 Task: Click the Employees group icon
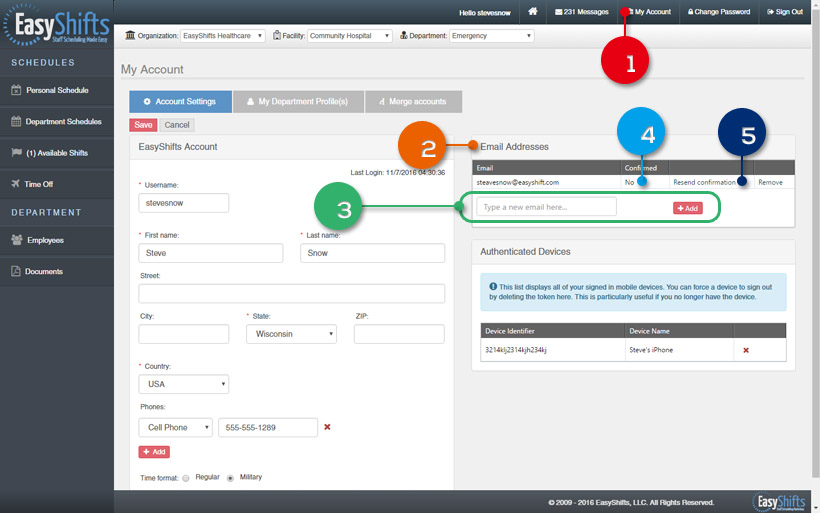(x=17, y=240)
